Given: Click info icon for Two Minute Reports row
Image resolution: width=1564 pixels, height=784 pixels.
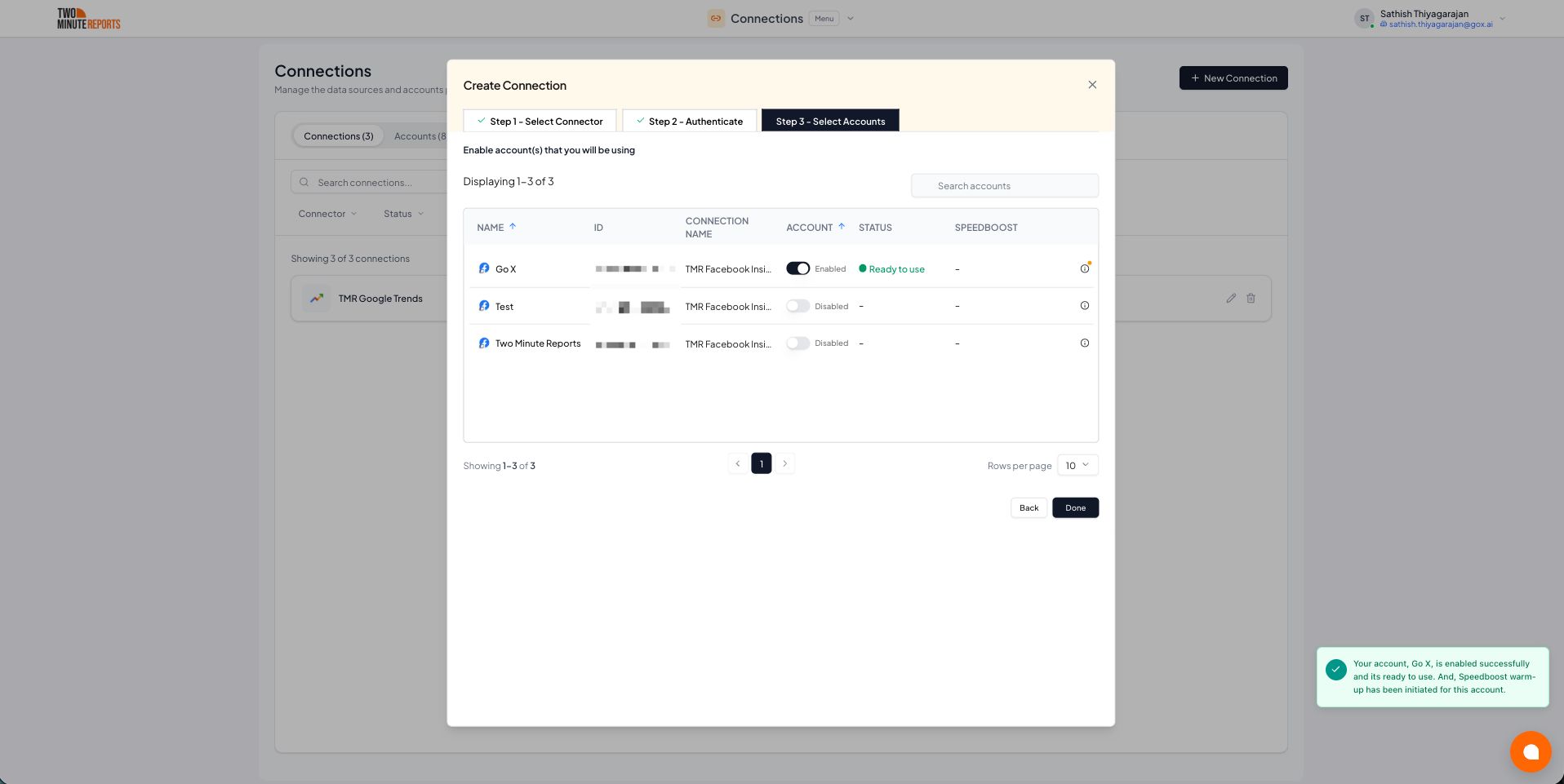Looking at the screenshot, I should tap(1084, 343).
